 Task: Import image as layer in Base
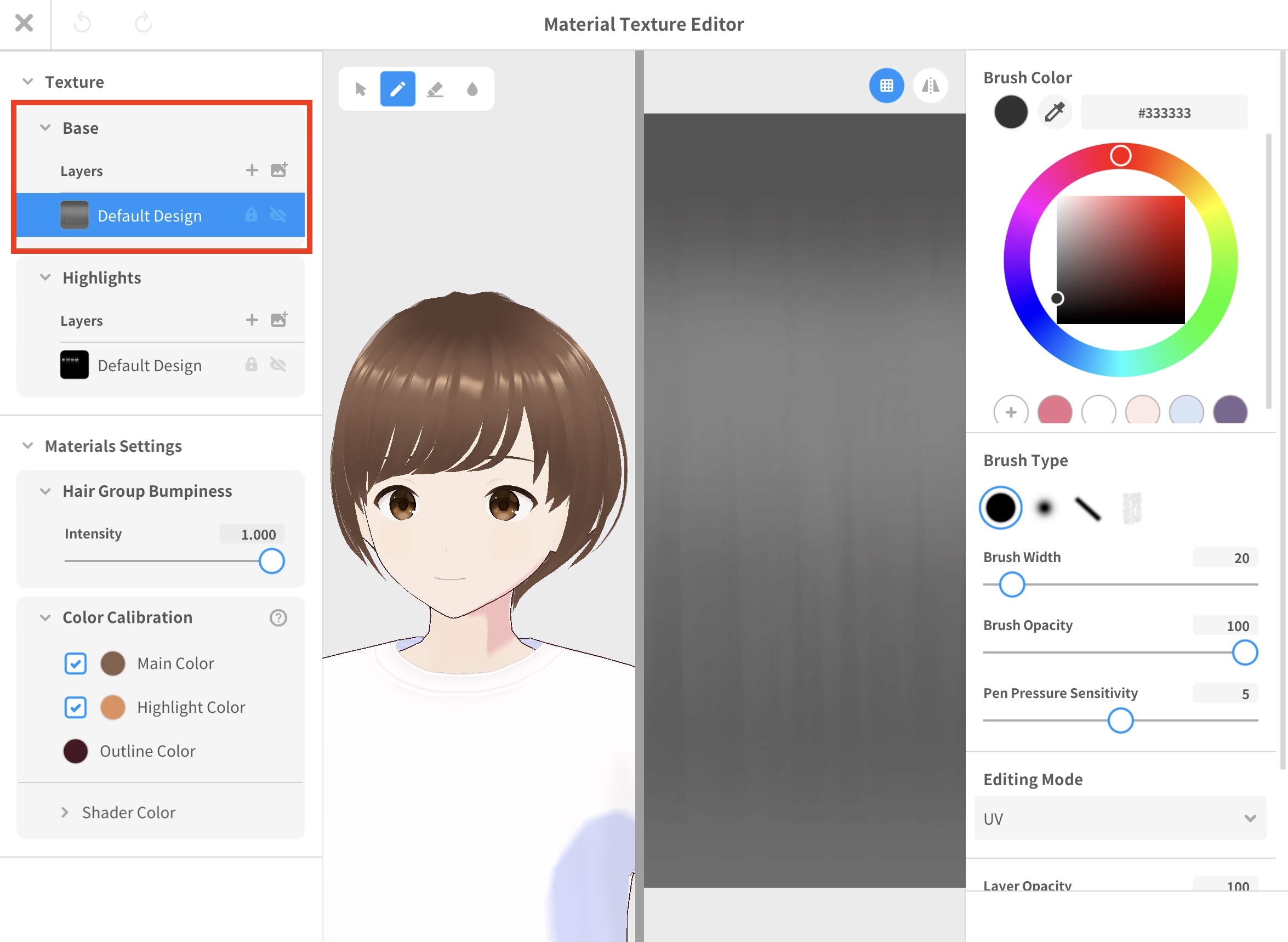pos(278,170)
